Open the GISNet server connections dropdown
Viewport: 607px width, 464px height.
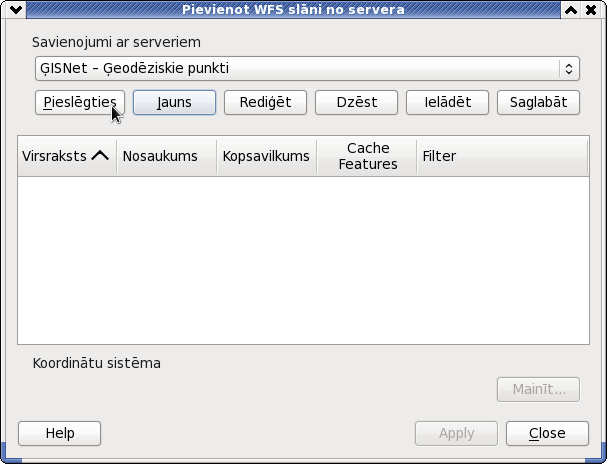click(307, 68)
